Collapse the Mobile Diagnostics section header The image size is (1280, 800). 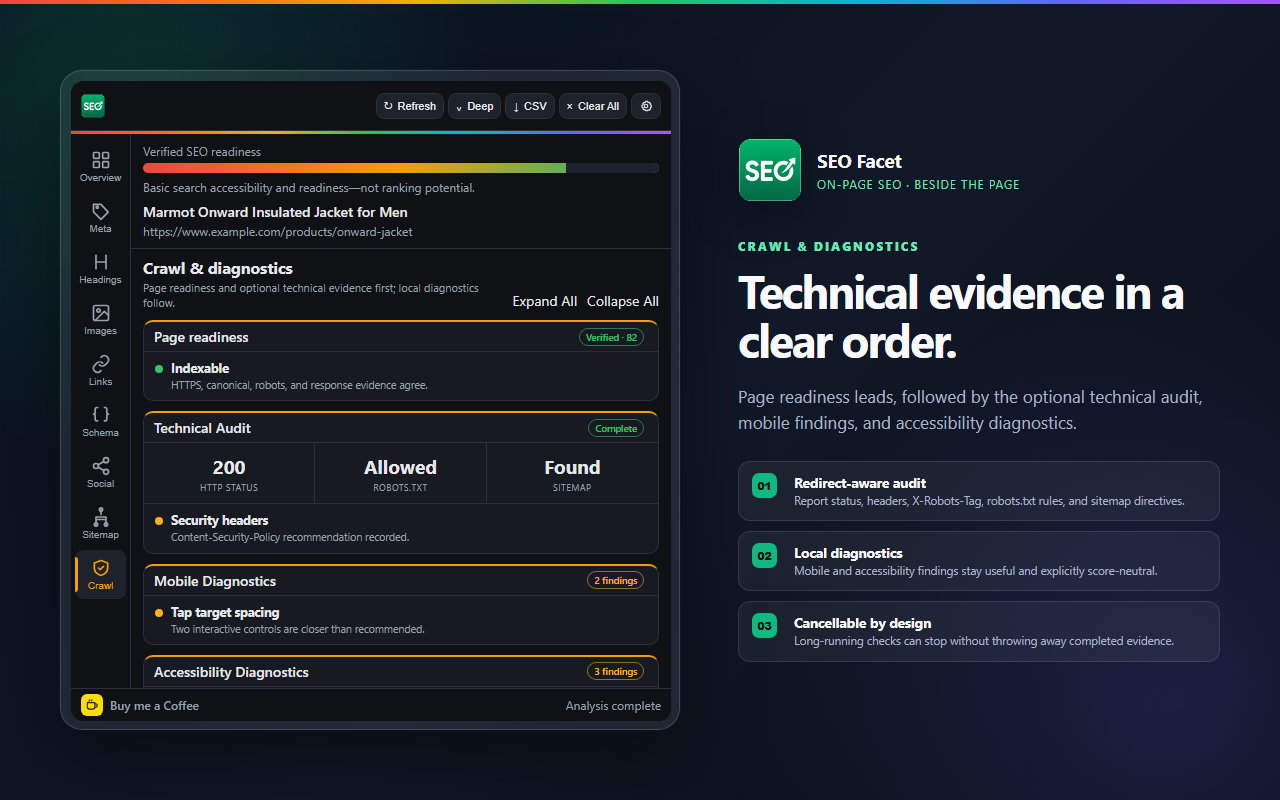[401, 581]
